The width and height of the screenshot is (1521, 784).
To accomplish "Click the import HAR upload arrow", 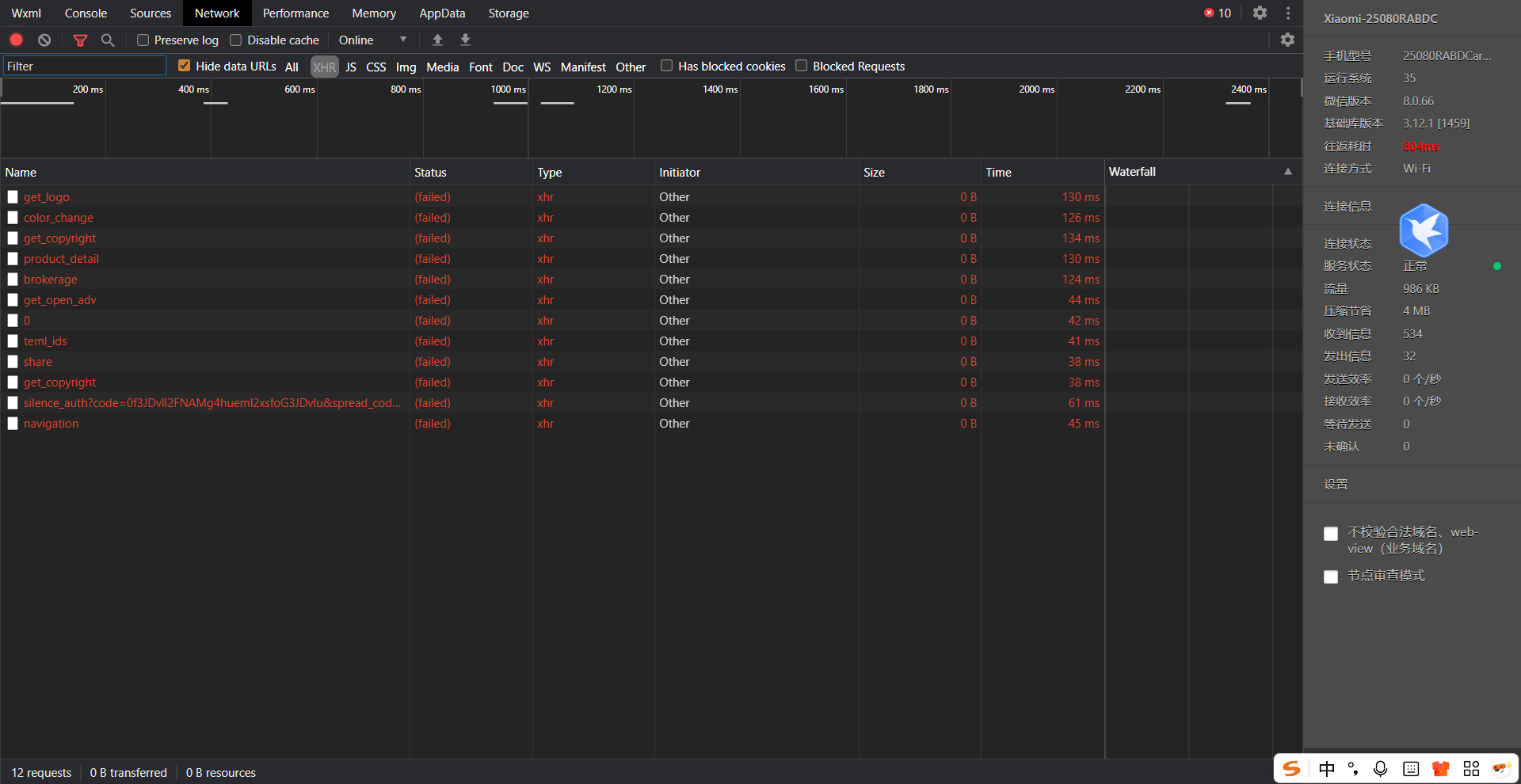I will pos(437,40).
